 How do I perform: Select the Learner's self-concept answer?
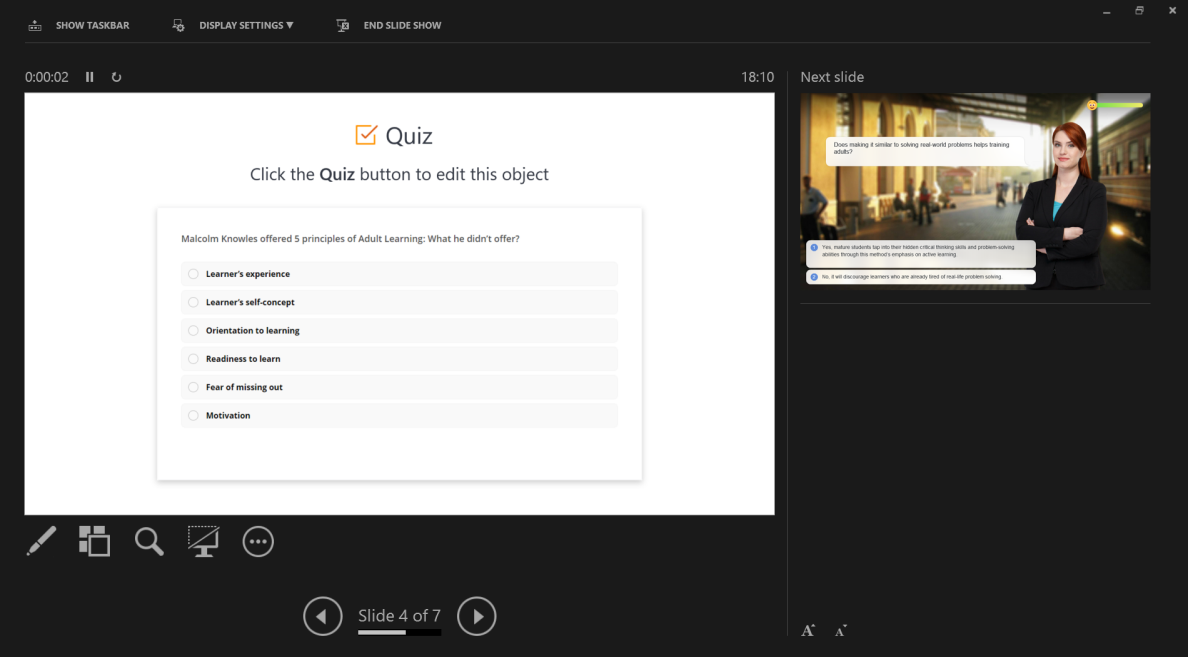[399, 302]
